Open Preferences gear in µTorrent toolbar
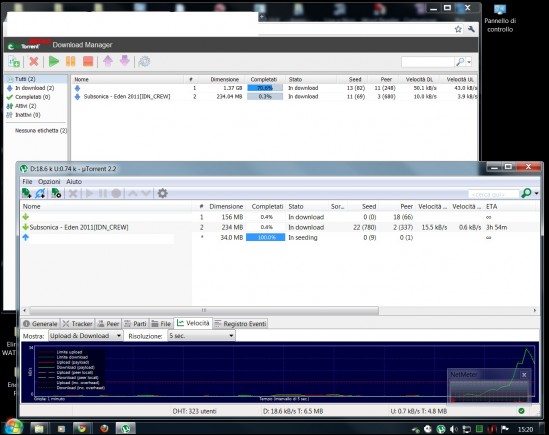The width and height of the screenshot is (549, 435). point(162,193)
